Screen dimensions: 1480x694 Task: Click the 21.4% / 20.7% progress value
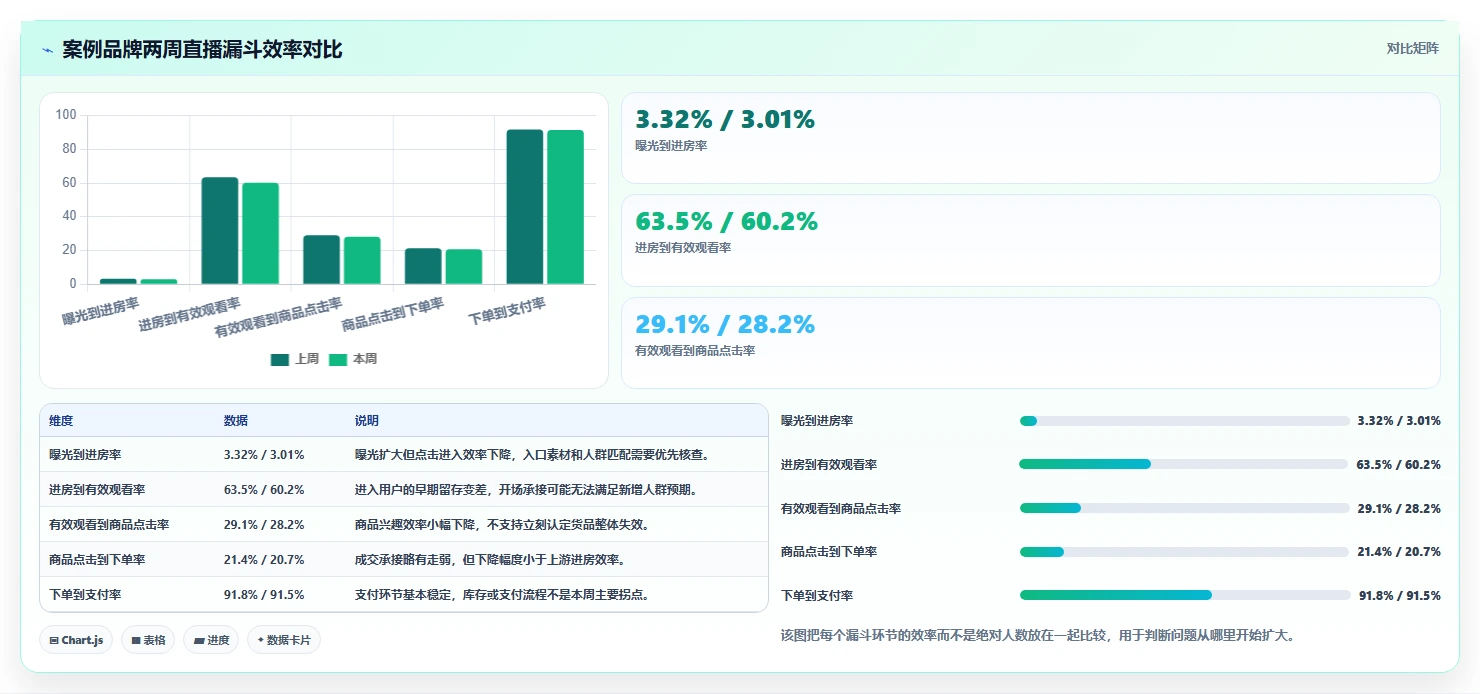[x=1399, y=552]
